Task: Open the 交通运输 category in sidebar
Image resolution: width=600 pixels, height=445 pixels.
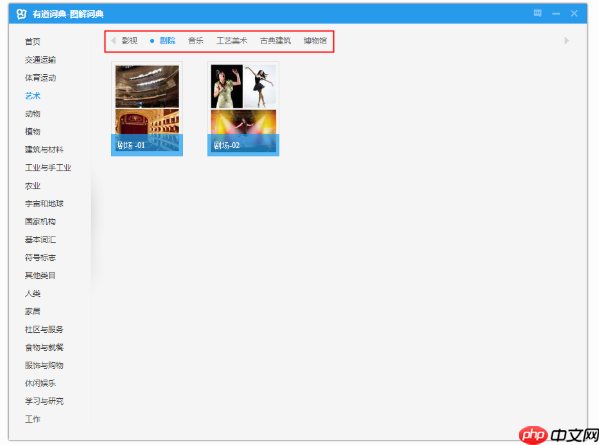Action: point(40,59)
